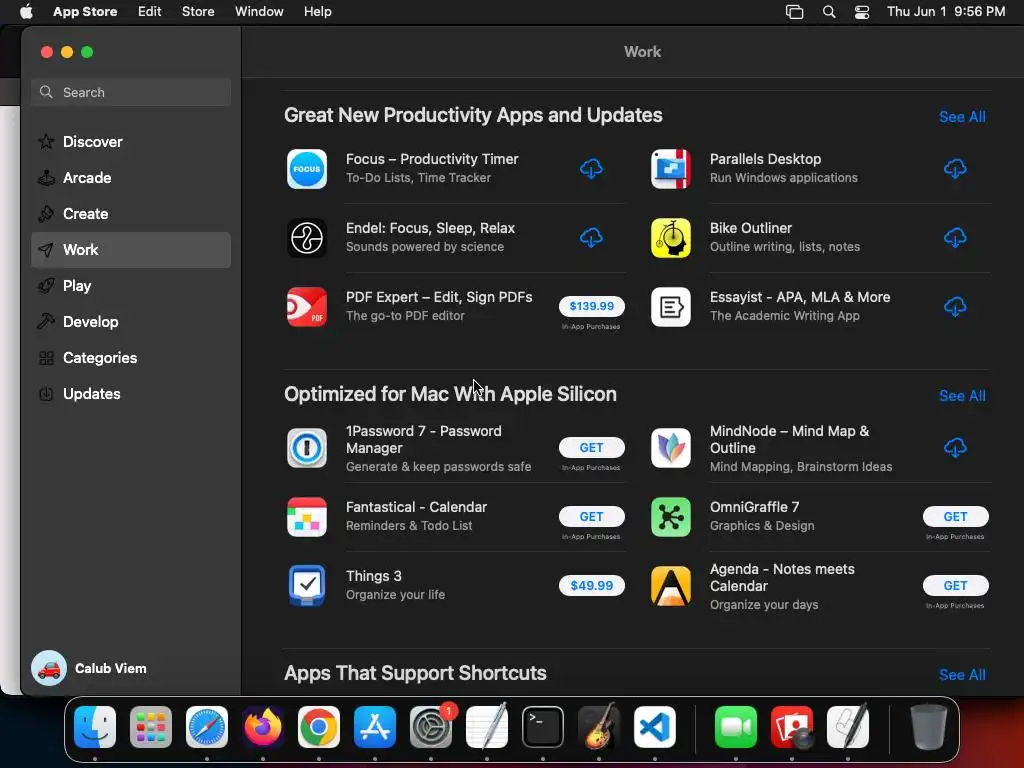Open Bike Outliner app icon
This screenshot has width=1024, height=768.
(x=671, y=238)
